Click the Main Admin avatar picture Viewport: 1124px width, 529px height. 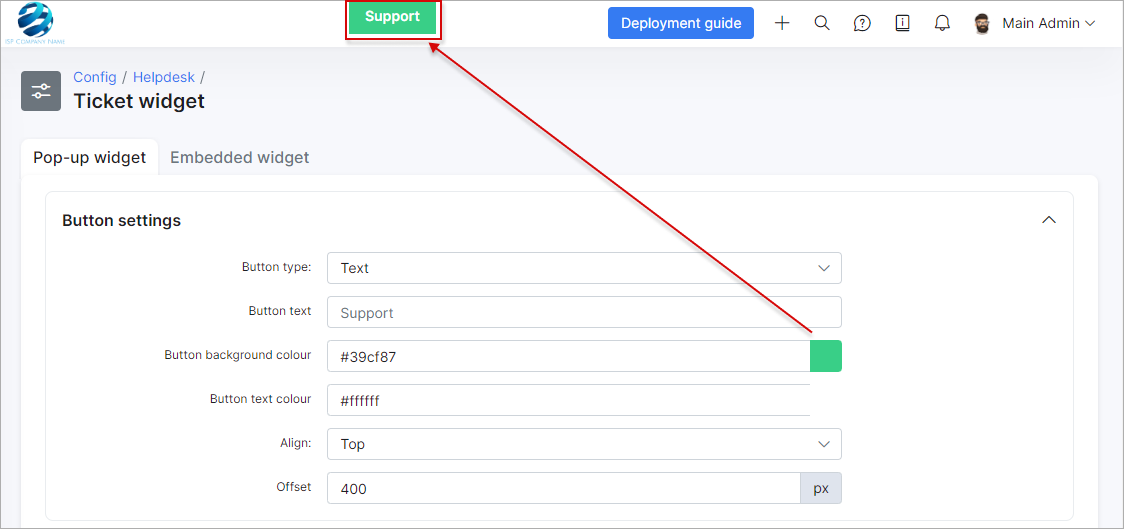982,23
